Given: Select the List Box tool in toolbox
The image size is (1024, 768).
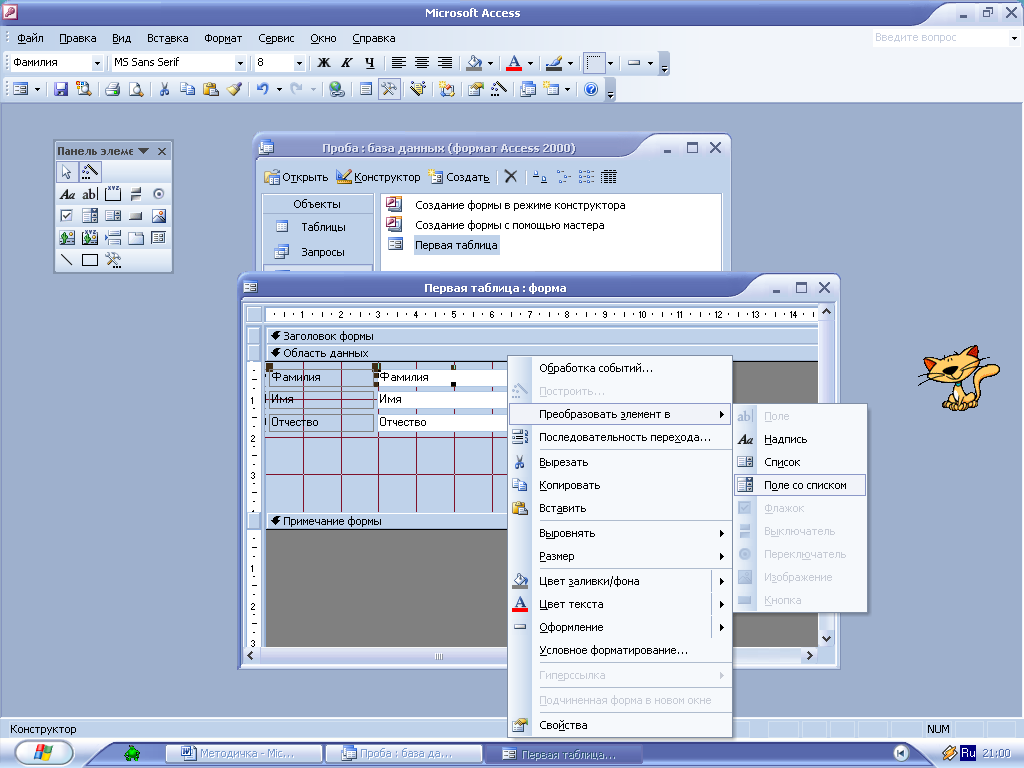Looking at the screenshot, I should 113,216.
